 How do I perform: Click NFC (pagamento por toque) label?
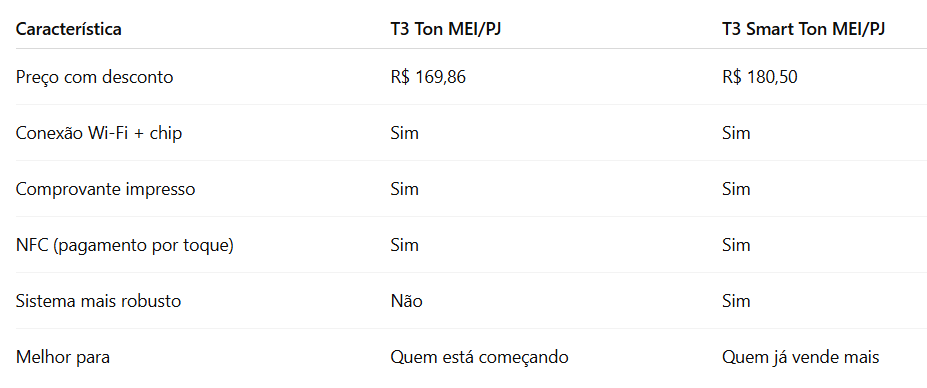125,245
